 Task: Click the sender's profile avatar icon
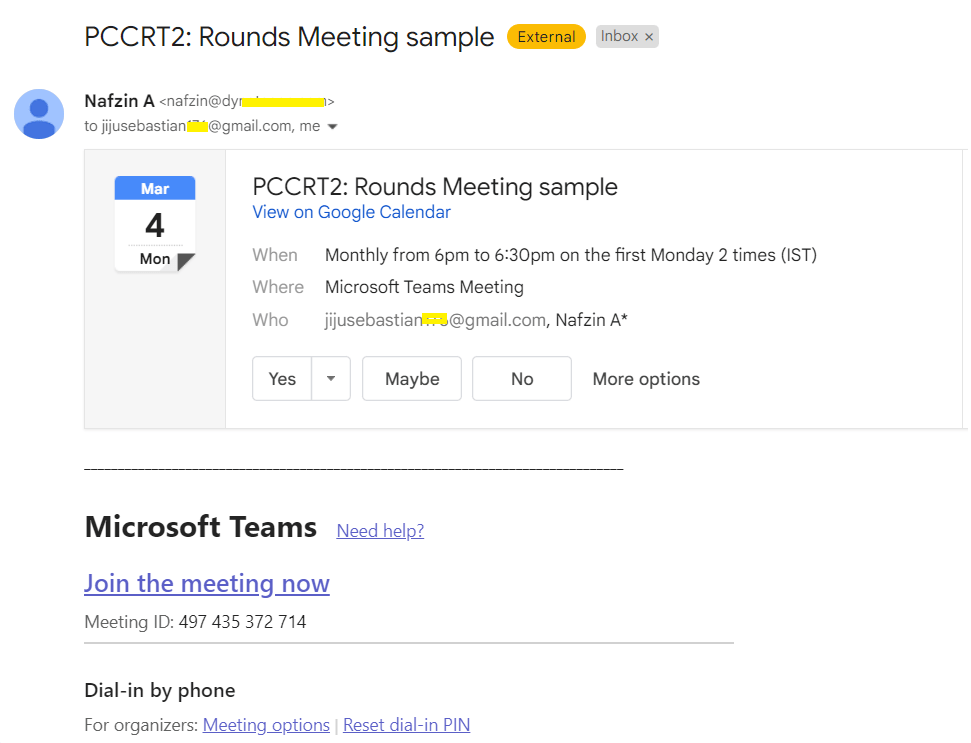point(39,113)
